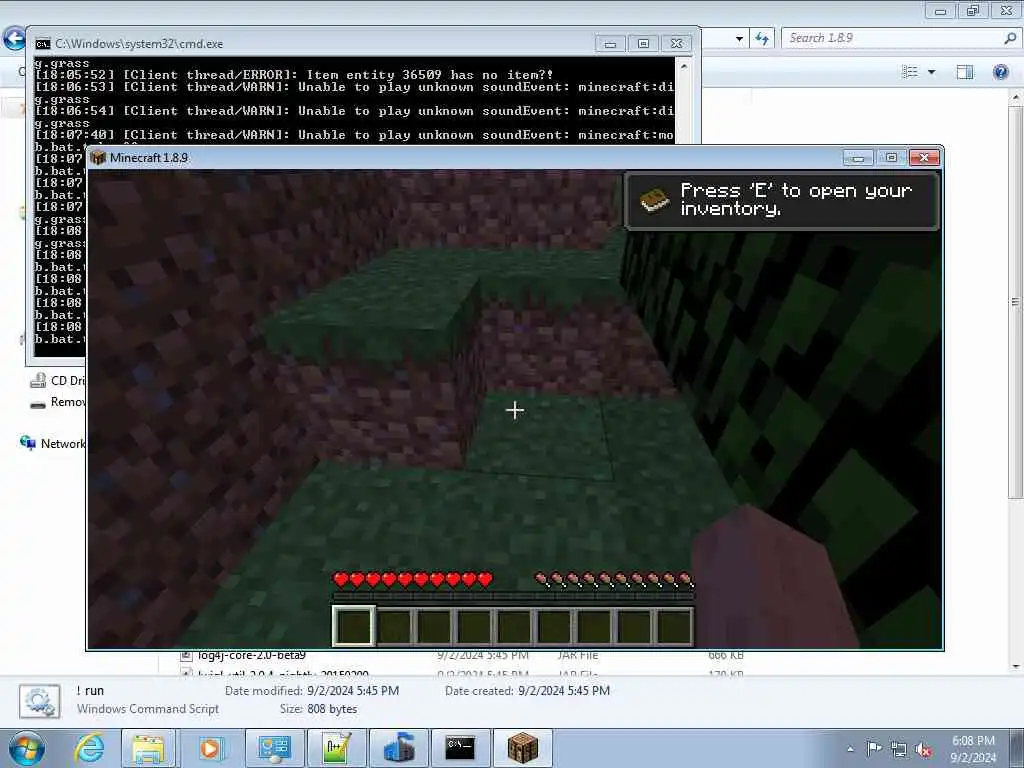Open Windows Media Player from the taskbar
The width and height of the screenshot is (1024, 768).
click(210, 748)
